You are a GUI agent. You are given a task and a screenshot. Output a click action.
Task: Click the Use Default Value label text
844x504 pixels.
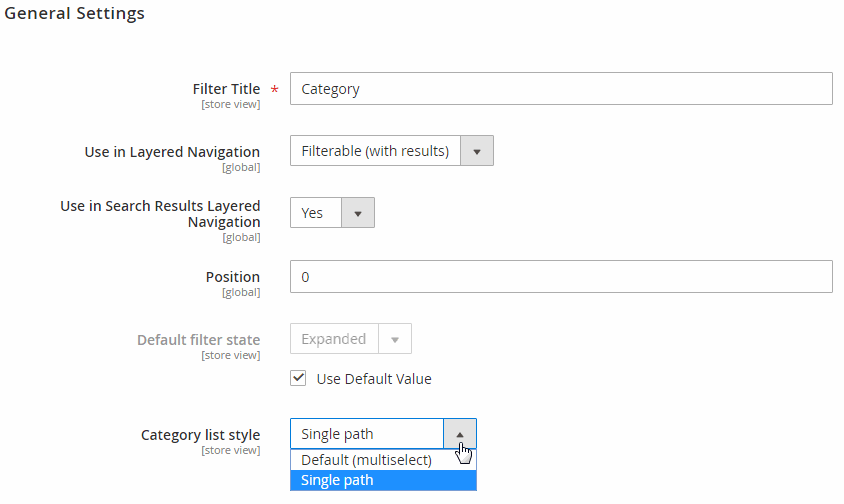pyautogui.click(x=374, y=379)
